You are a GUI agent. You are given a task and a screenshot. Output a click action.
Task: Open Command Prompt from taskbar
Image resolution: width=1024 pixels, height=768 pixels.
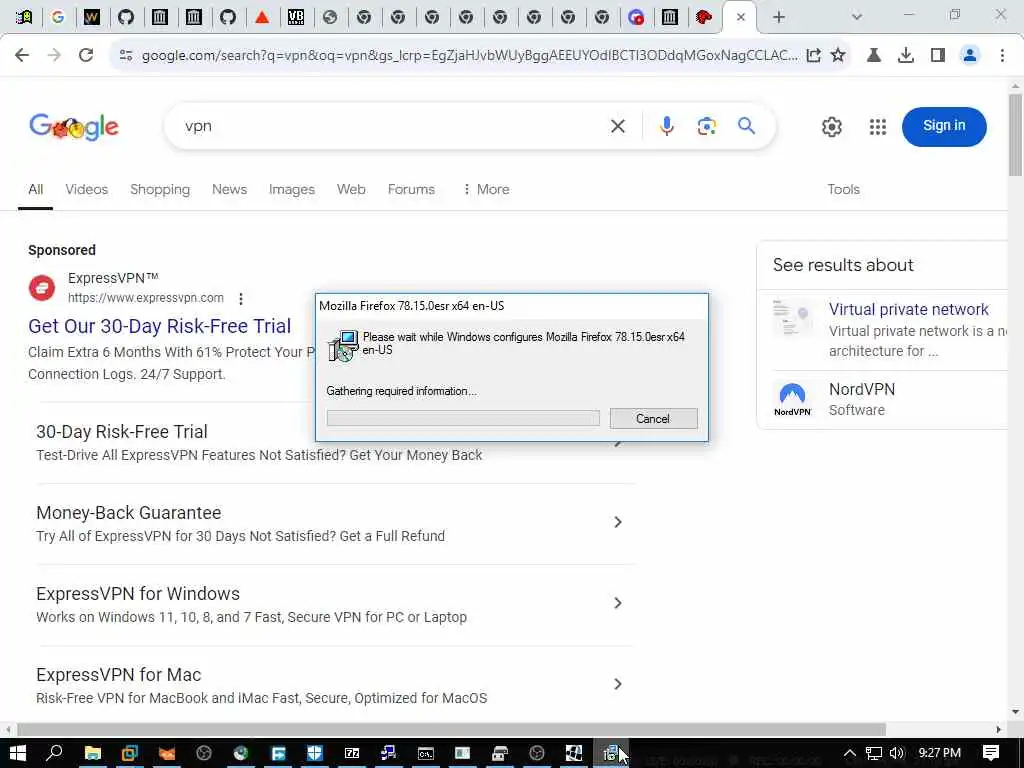pyautogui.click(x=426, y=754)
